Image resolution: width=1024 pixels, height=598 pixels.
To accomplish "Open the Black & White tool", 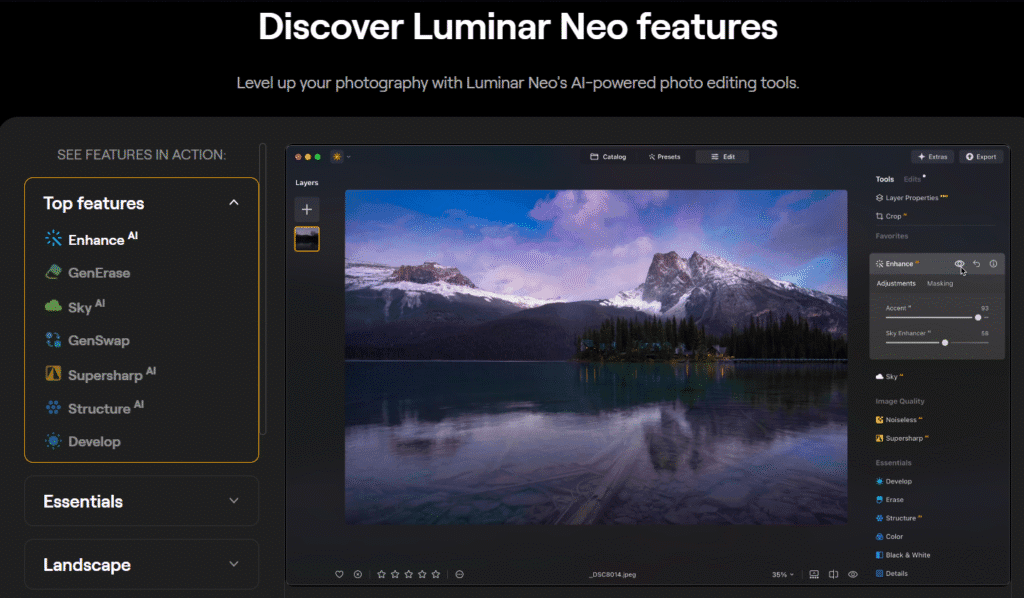I will coord(903,555).
